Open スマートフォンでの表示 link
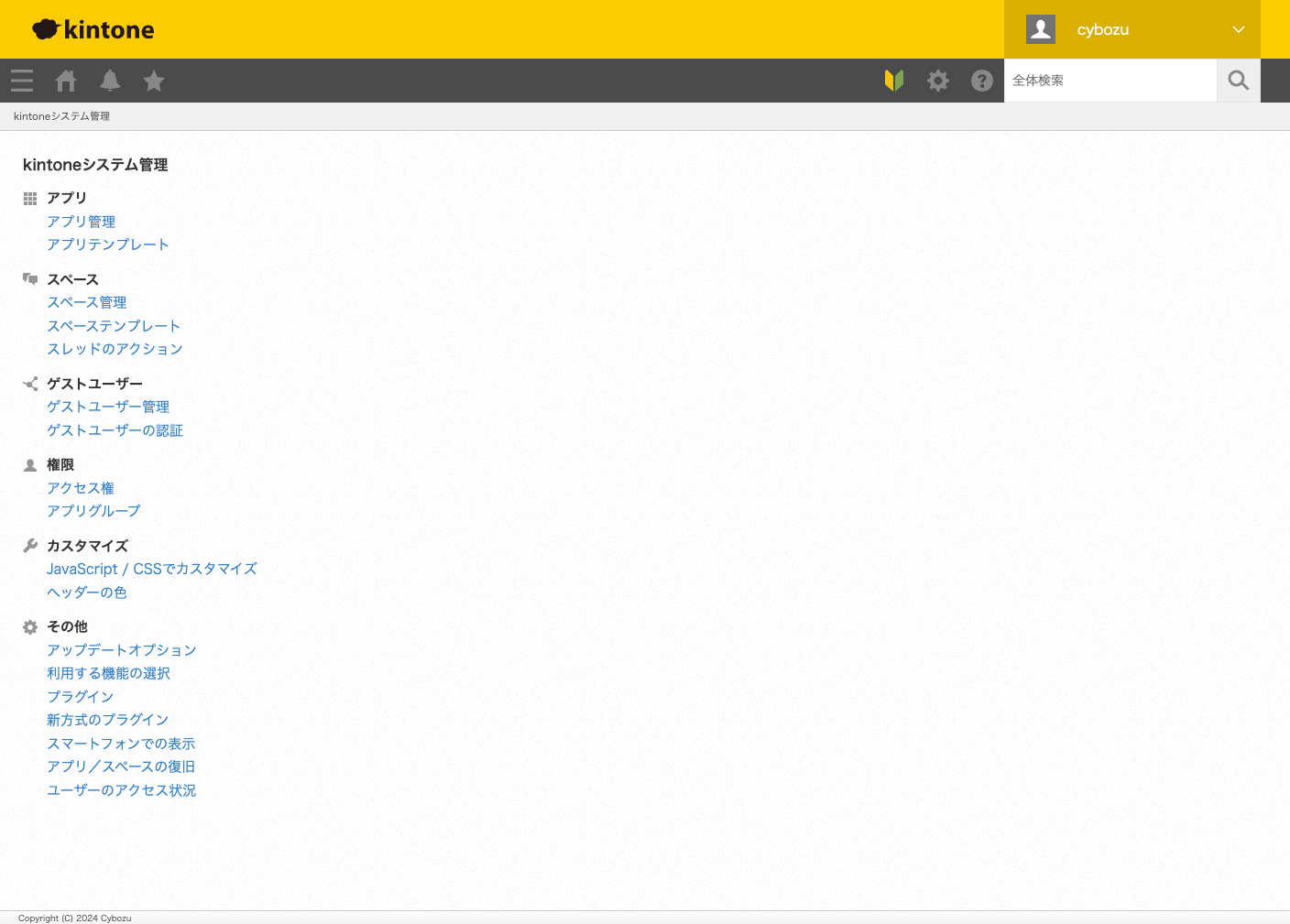Screen dimensions: 1290x924 [x=121, y=744]
